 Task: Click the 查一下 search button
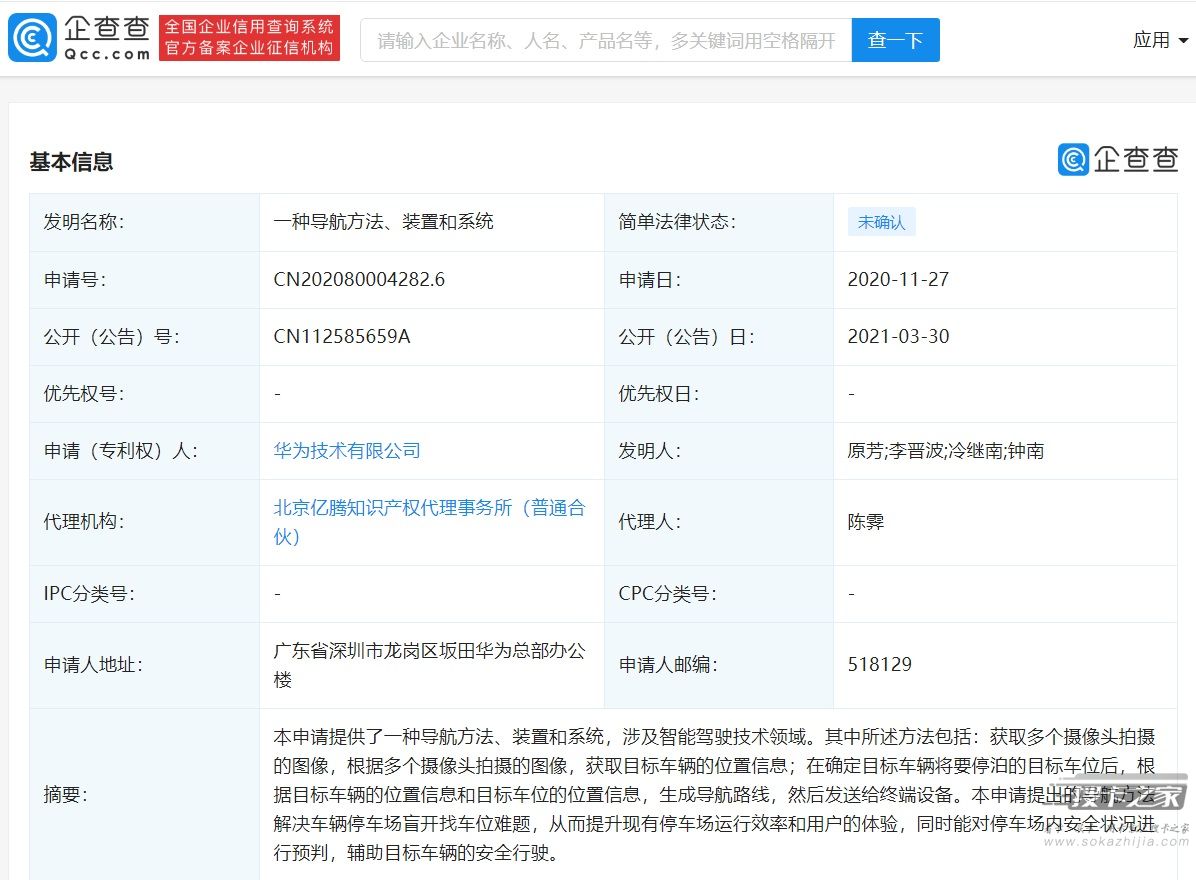coord(895,40)
